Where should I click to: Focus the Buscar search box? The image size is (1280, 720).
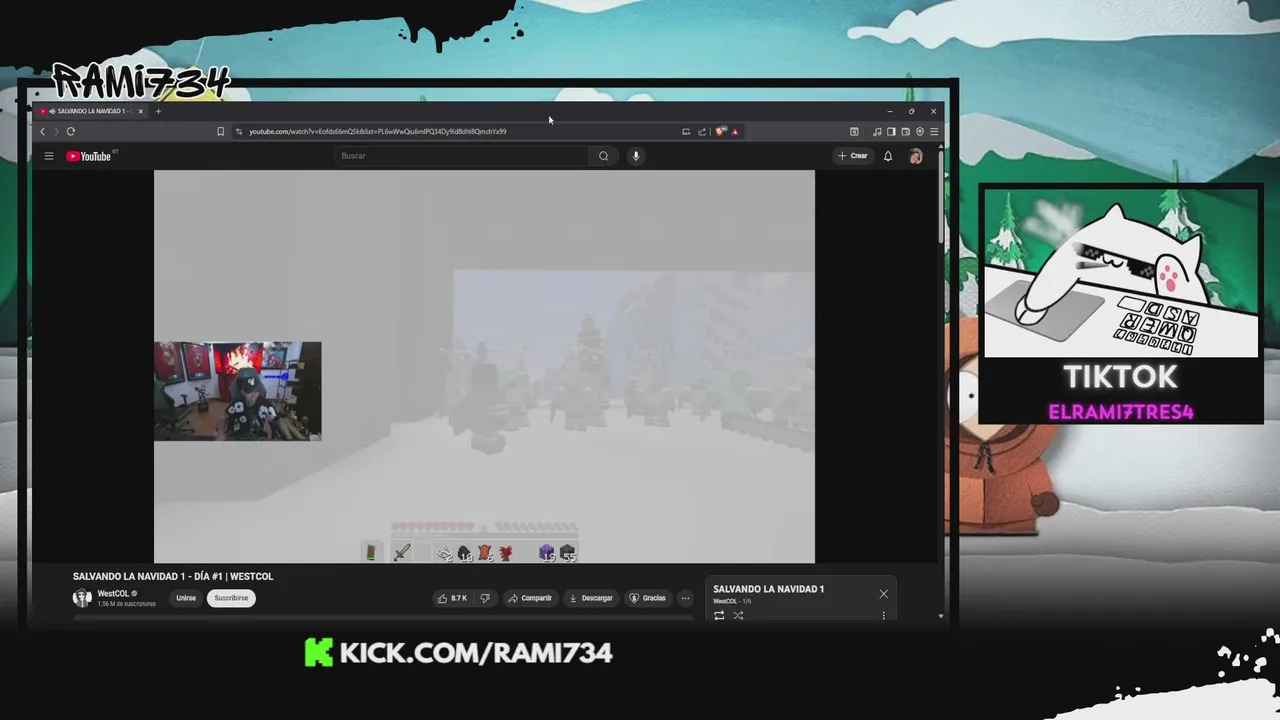click(462, 156)
